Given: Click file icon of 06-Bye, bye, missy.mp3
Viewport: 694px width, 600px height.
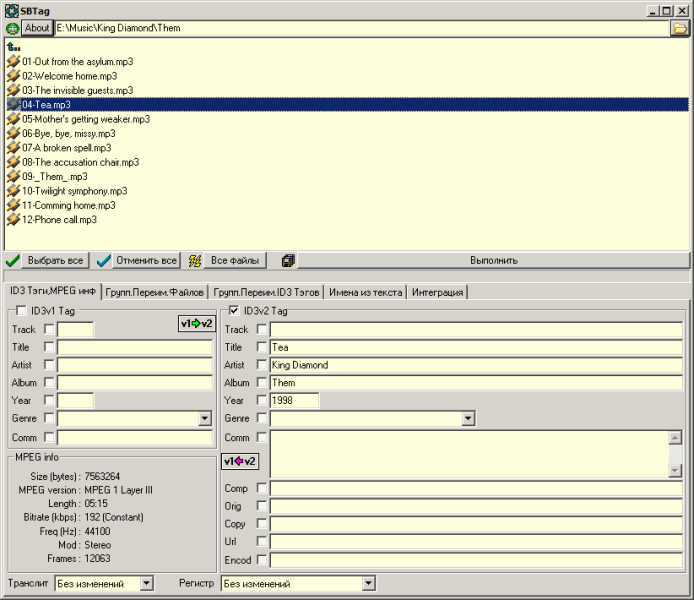Looking at the screenshot, I should click(x=14, y=133).
